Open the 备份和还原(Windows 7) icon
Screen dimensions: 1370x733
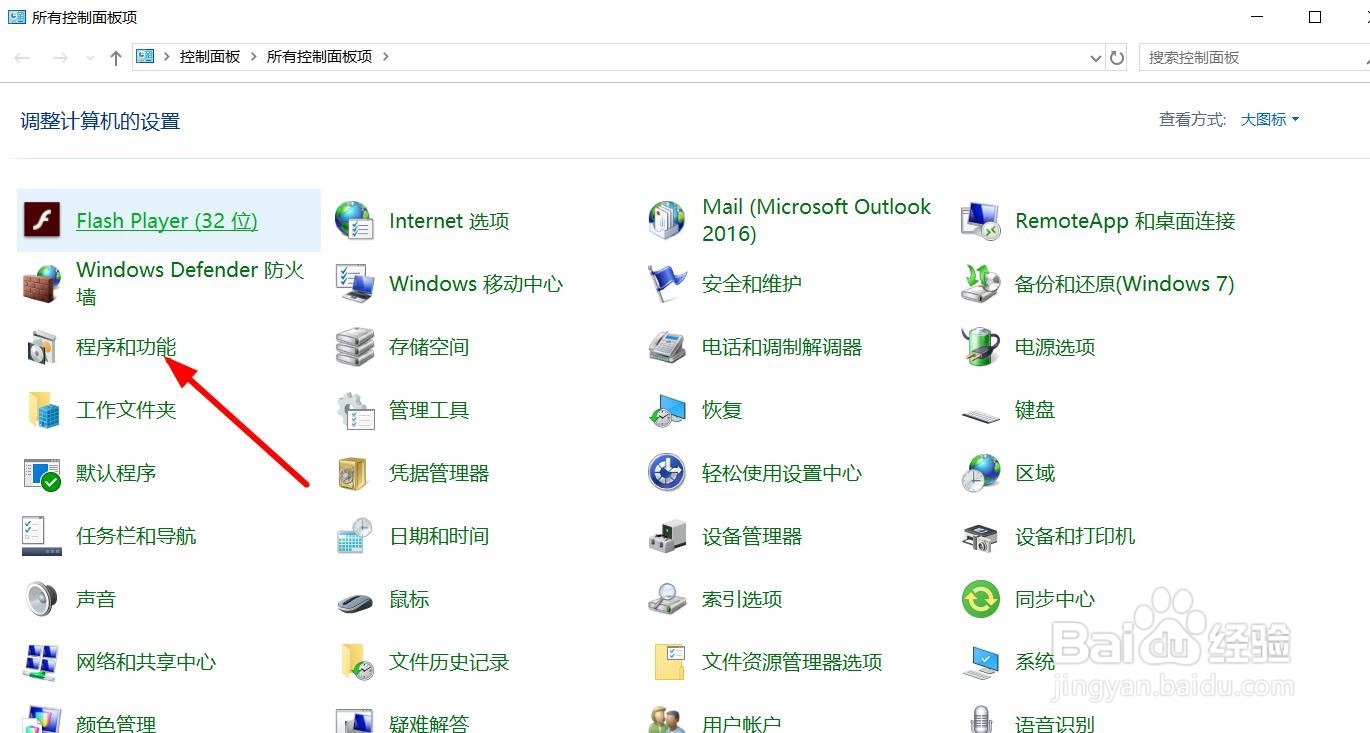click(x=980, y=283)
